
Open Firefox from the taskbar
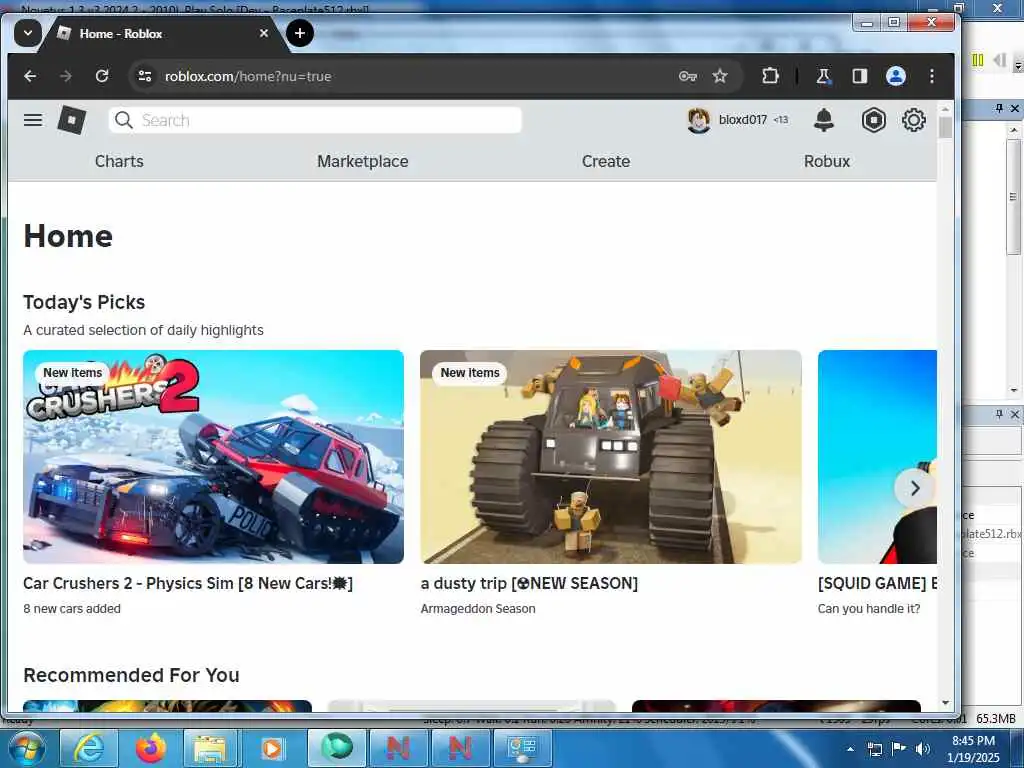[x=150, y=748]
